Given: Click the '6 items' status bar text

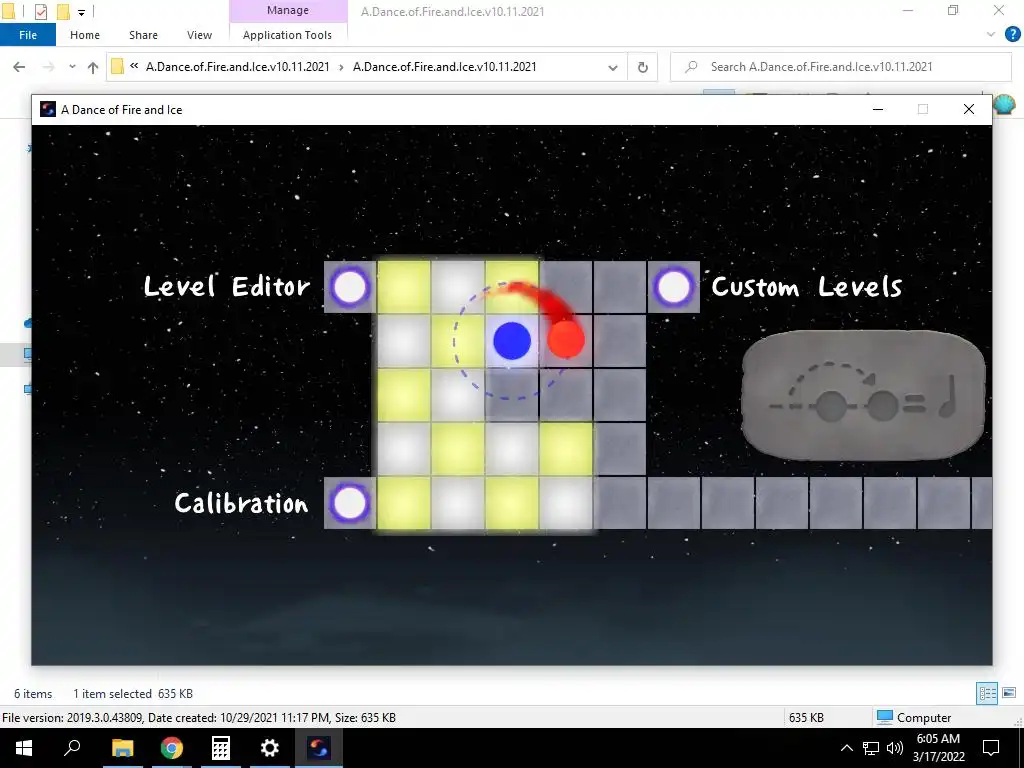Looking at the screenshot, I should tap(33, 694).
